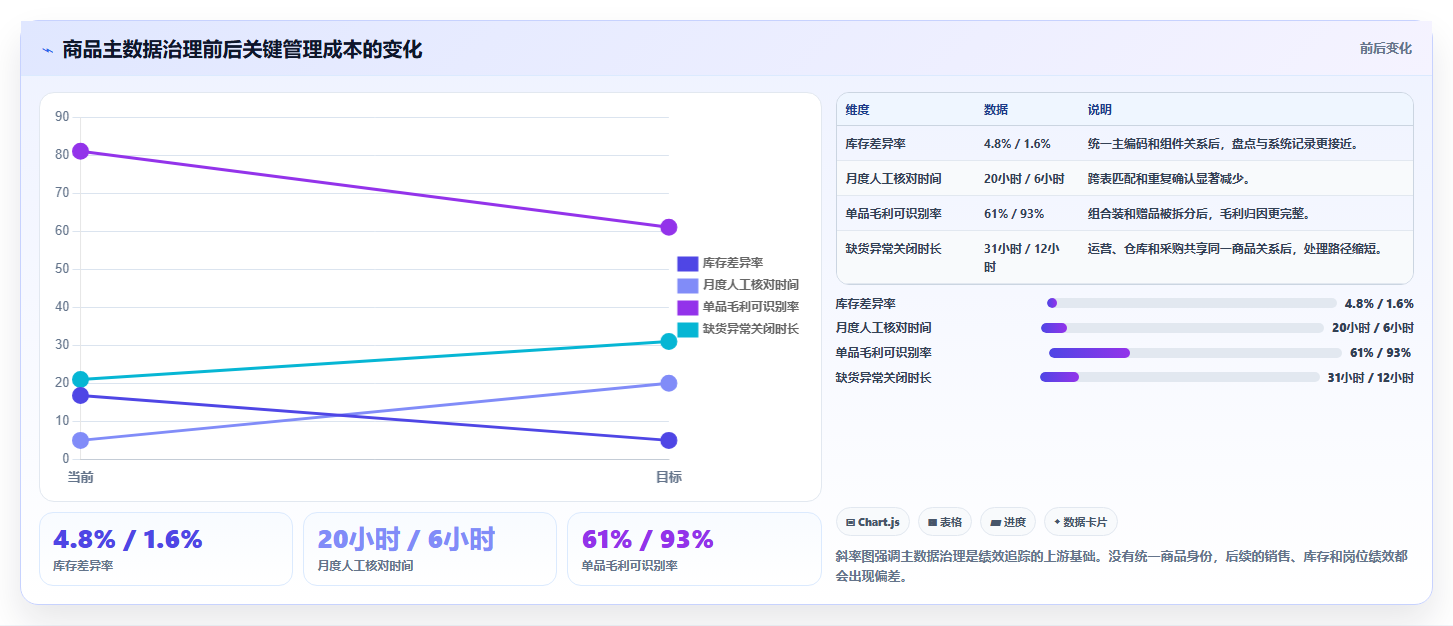Select the dark blue point at 当前 value 17

point(81,395)
